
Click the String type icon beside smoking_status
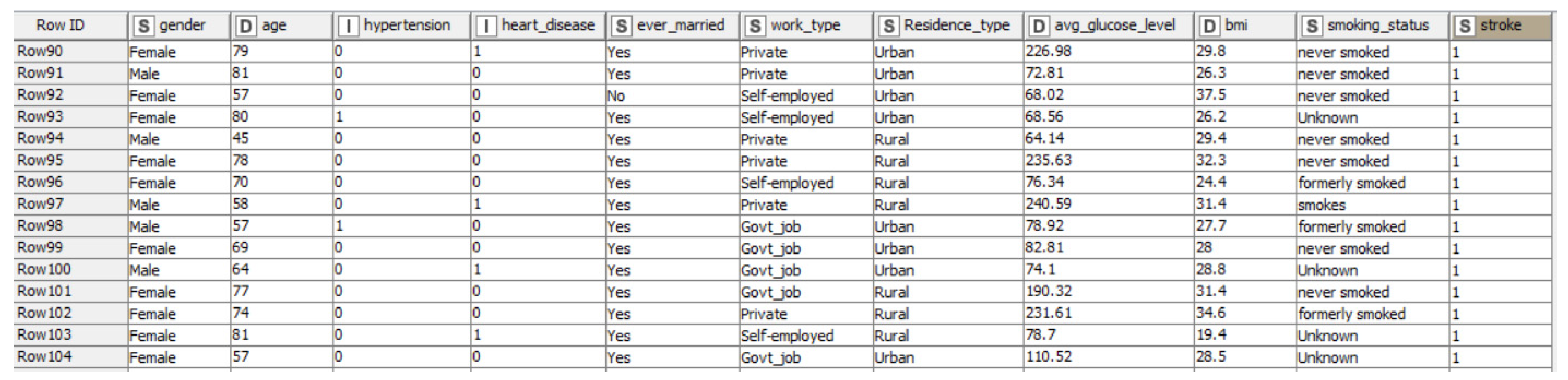coord(1312,26)
